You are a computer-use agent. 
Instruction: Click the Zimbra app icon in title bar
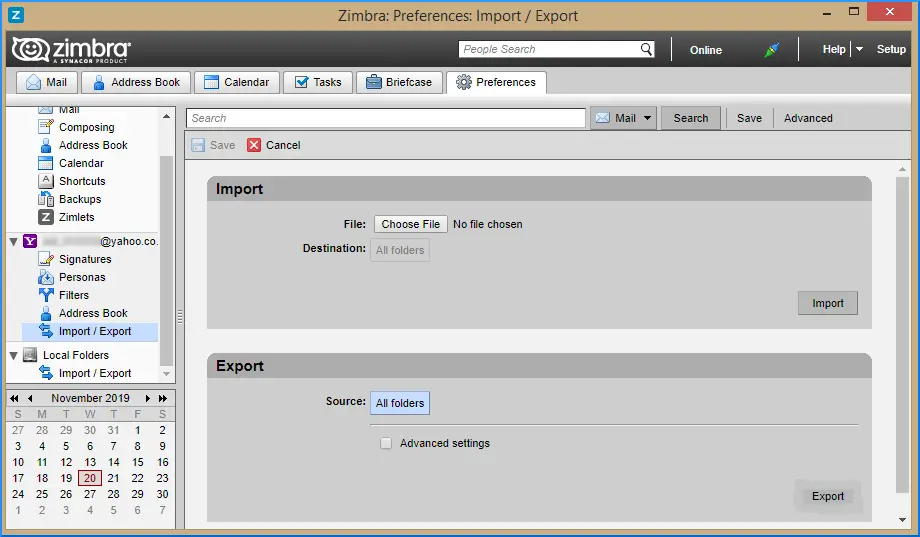[x=16, y=15]
